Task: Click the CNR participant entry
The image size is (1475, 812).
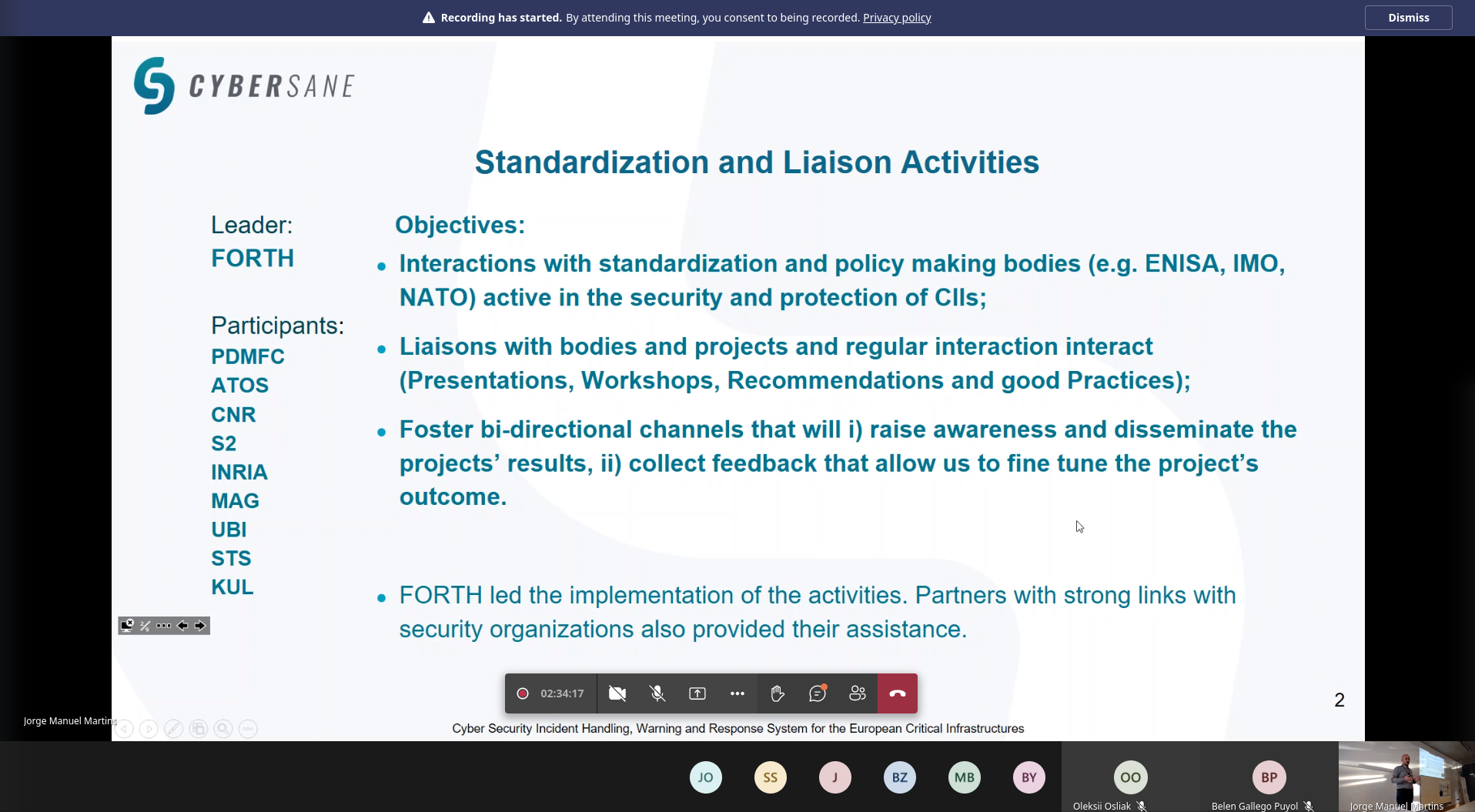Action: tap(233, 415)
